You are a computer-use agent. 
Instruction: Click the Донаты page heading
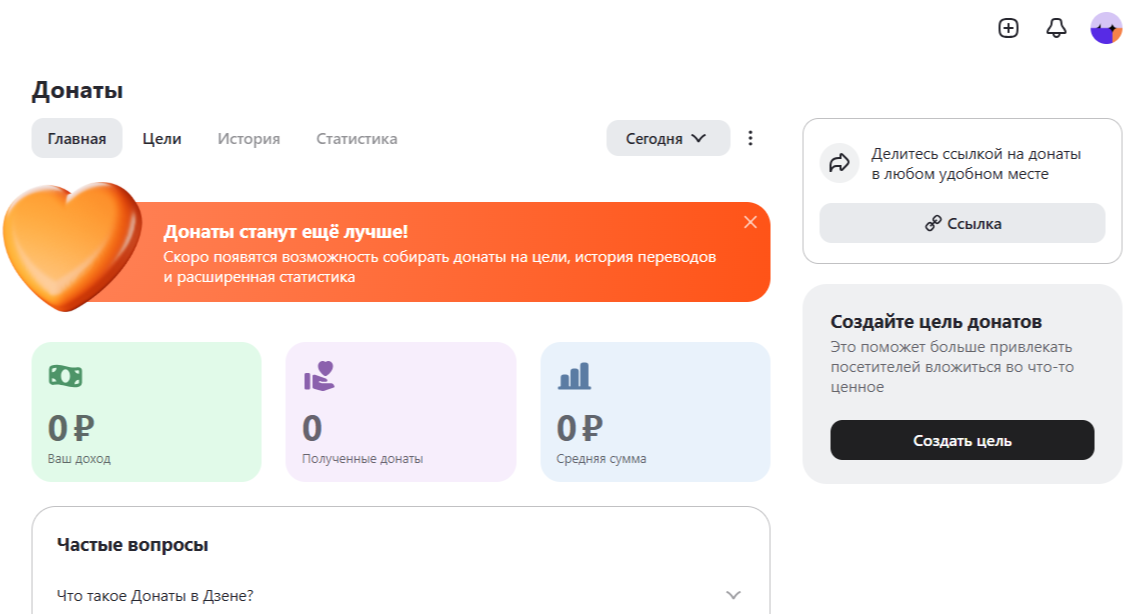coord(77,91)
